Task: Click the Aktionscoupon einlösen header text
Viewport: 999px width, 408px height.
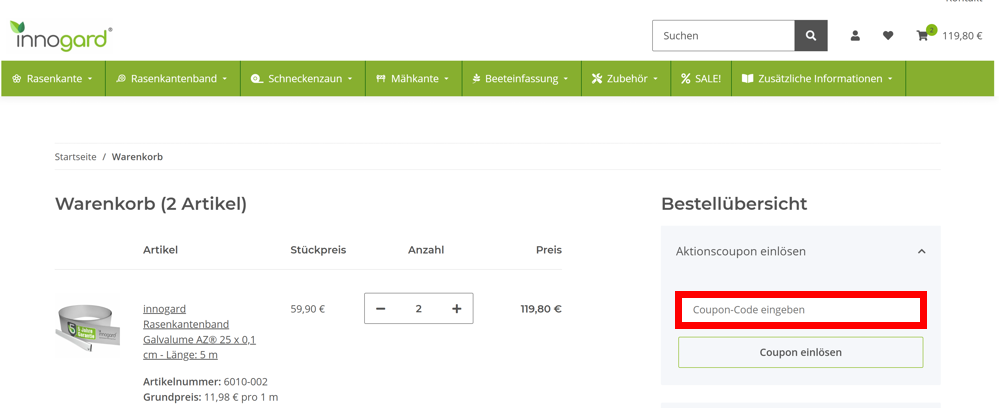Action: (740, 251)
